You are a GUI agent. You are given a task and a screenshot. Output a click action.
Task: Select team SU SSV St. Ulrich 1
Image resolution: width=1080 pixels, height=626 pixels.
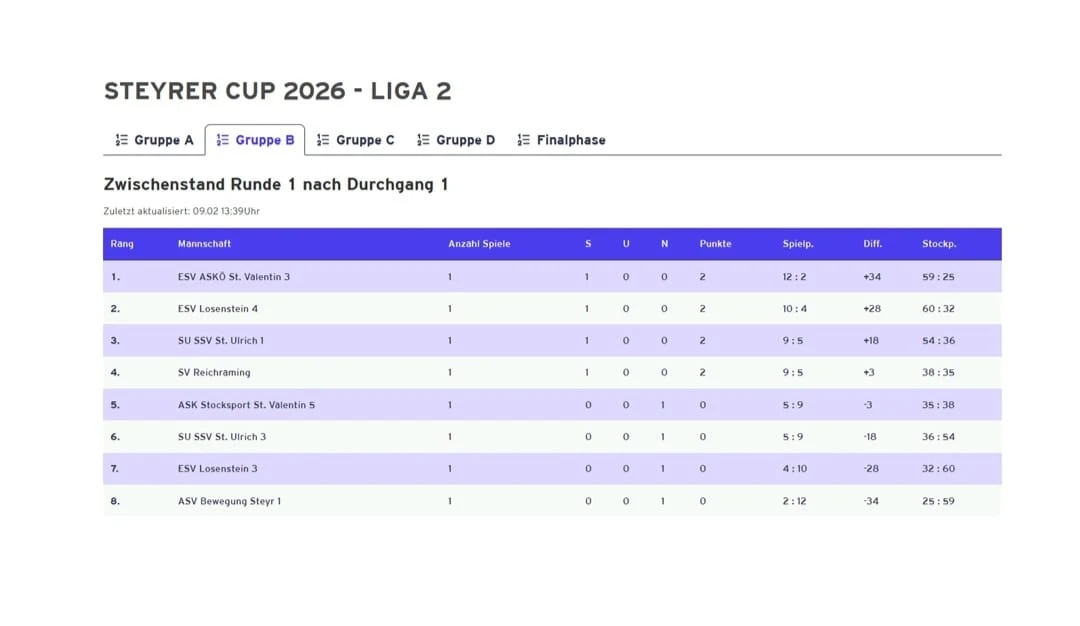click(x=221, y=340)
